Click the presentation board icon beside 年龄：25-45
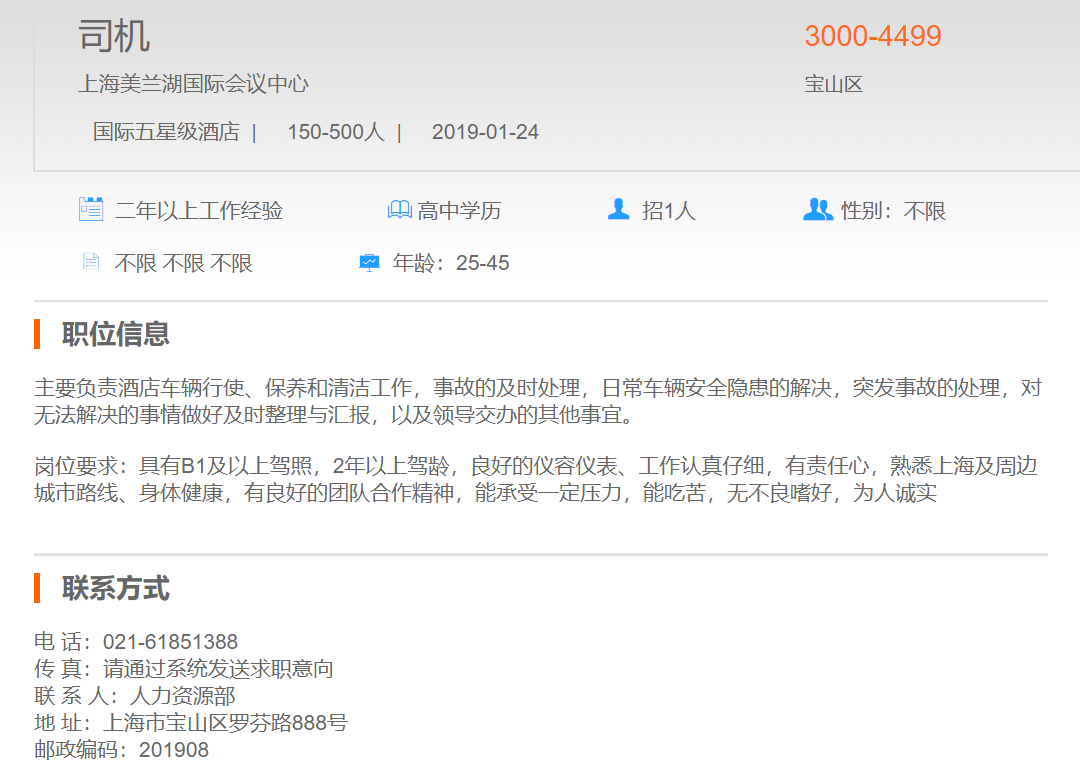This screenshot has height=766, width=1080. pos(369,263)
